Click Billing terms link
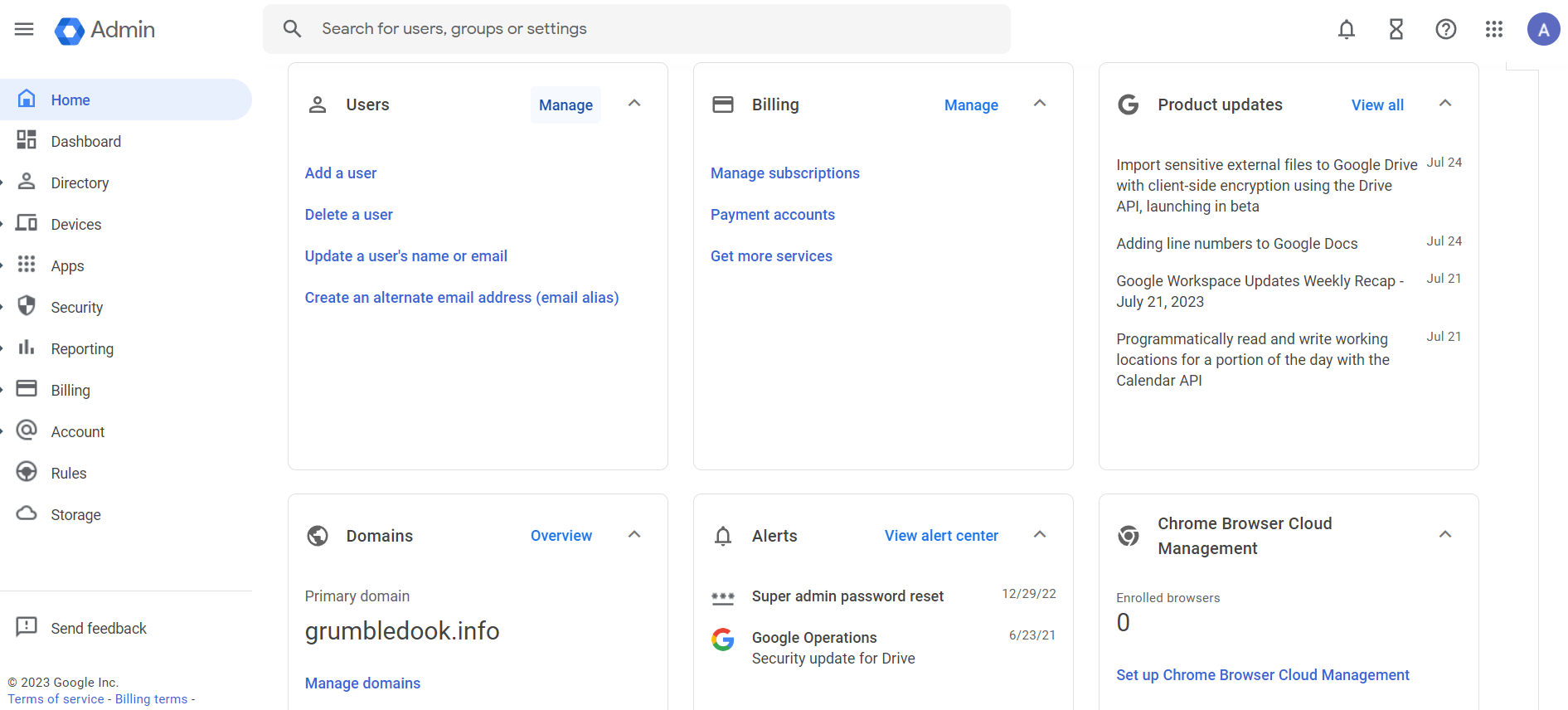1568x710 pixels. [152, 699]
